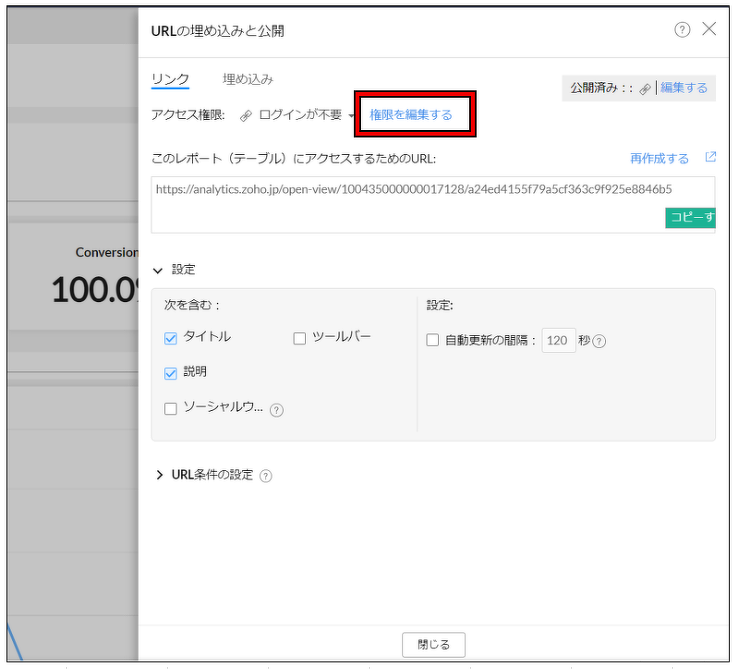Click the 権限を編集する link

pyautogui.click(x=411, y=115)
